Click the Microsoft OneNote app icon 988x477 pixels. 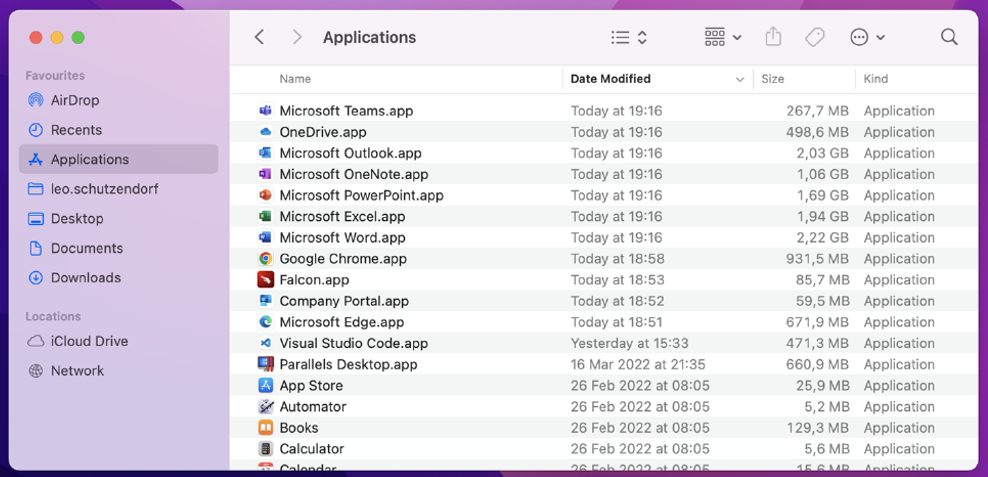(265, 175)
